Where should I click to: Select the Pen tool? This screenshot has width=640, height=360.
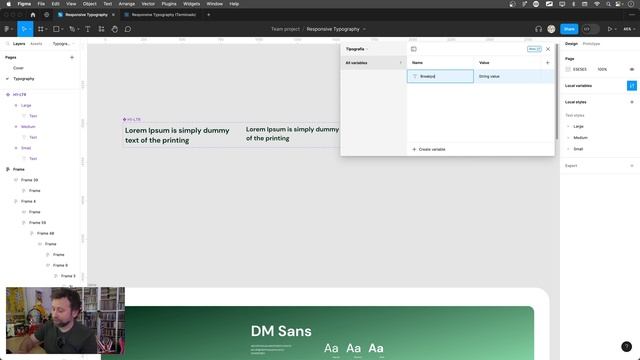coord(72,29)
